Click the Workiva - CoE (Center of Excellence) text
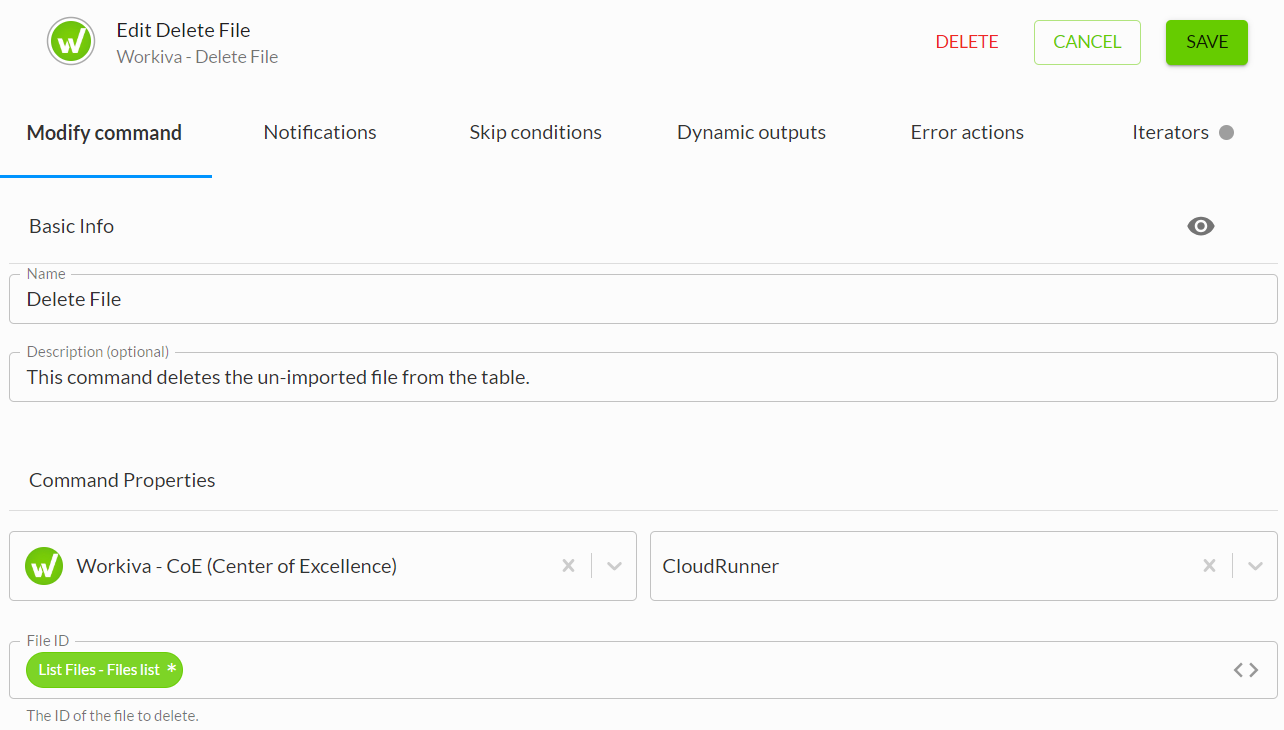 pos(237,566)
